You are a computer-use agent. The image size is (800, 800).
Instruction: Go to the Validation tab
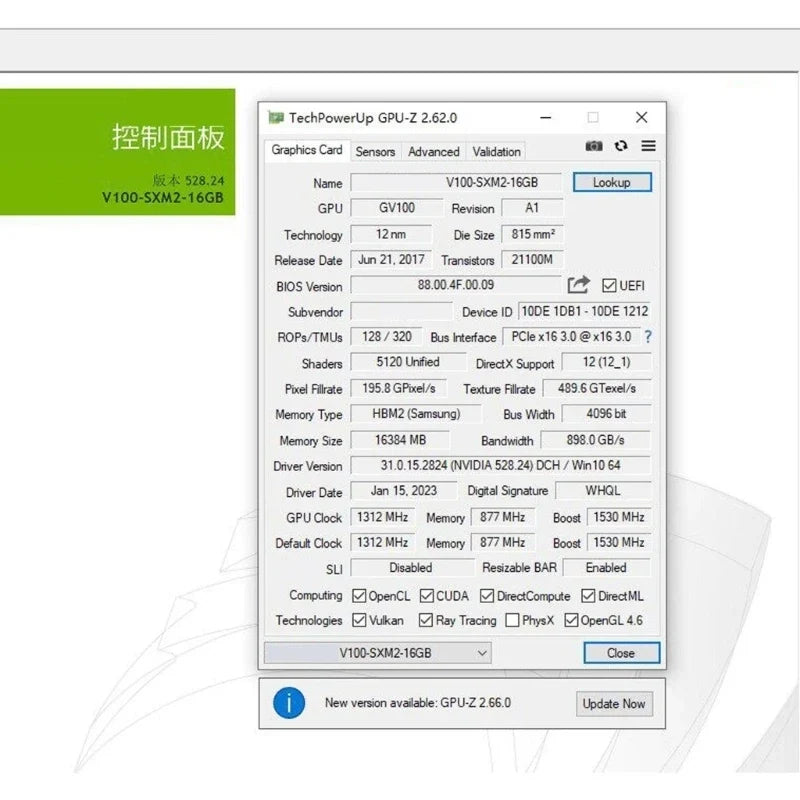click(496, 152)
